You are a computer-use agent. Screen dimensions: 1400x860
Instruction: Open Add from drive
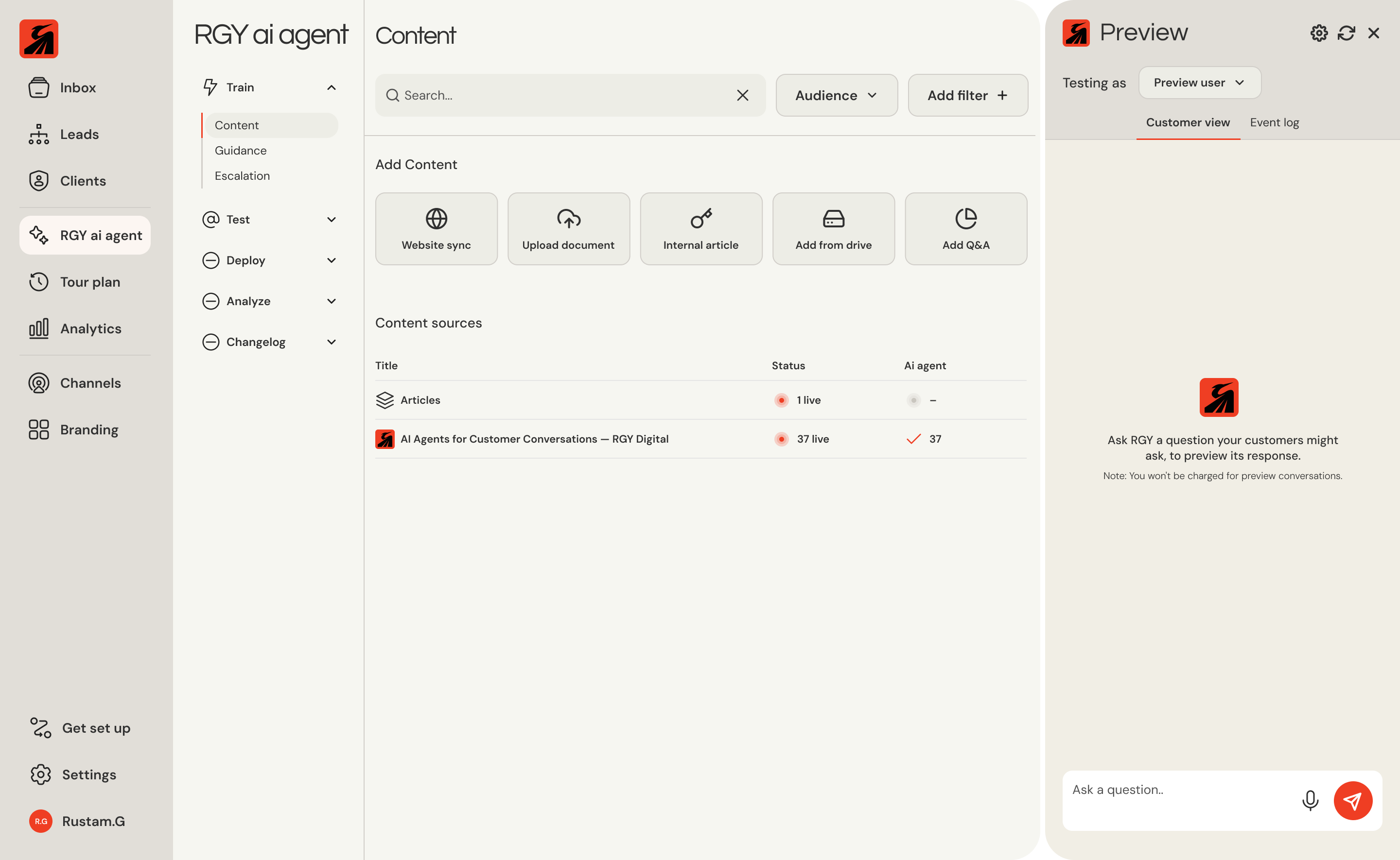pyautogui.click(x=833, y=228)
